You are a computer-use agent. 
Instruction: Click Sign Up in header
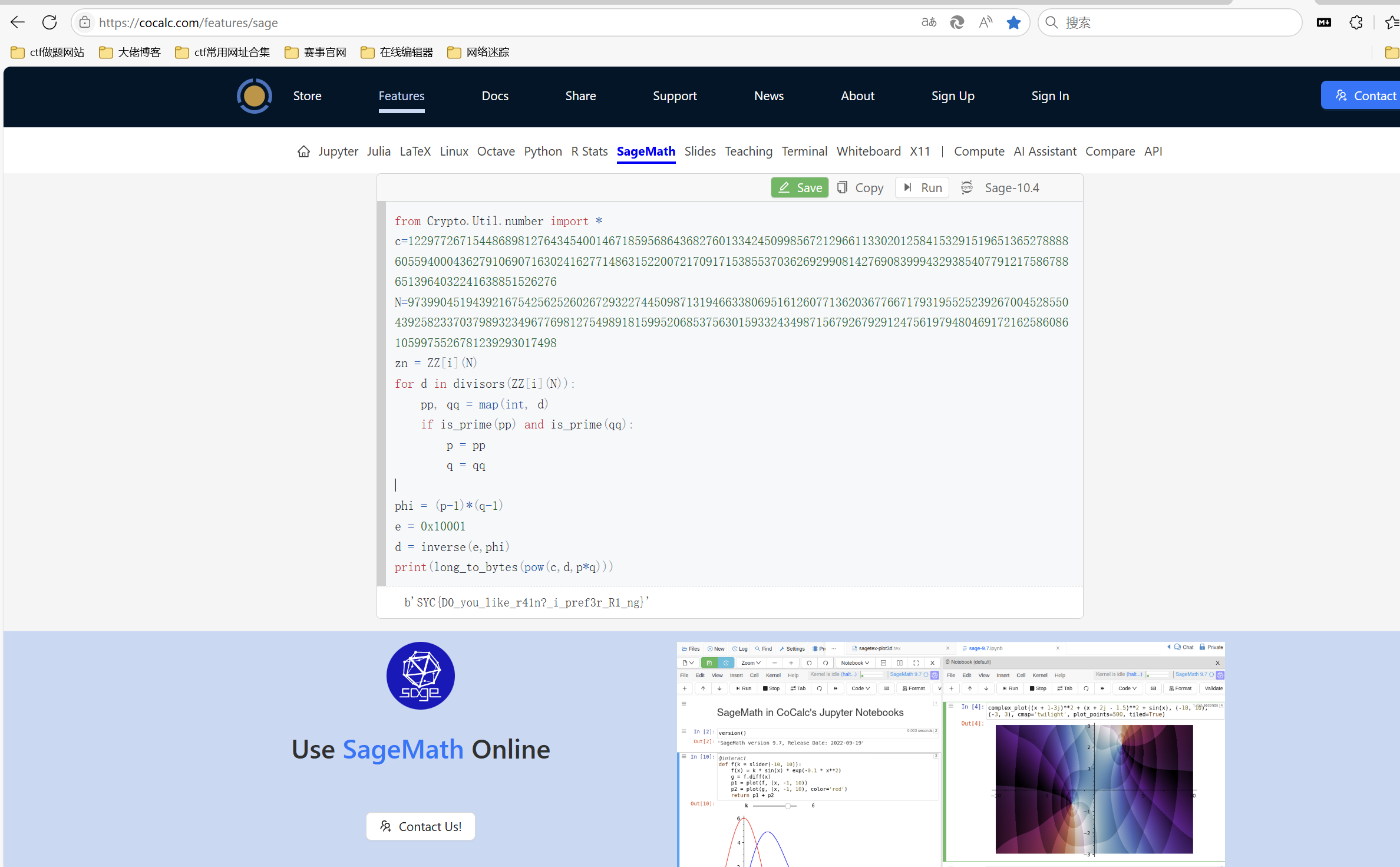click(953, 96)
